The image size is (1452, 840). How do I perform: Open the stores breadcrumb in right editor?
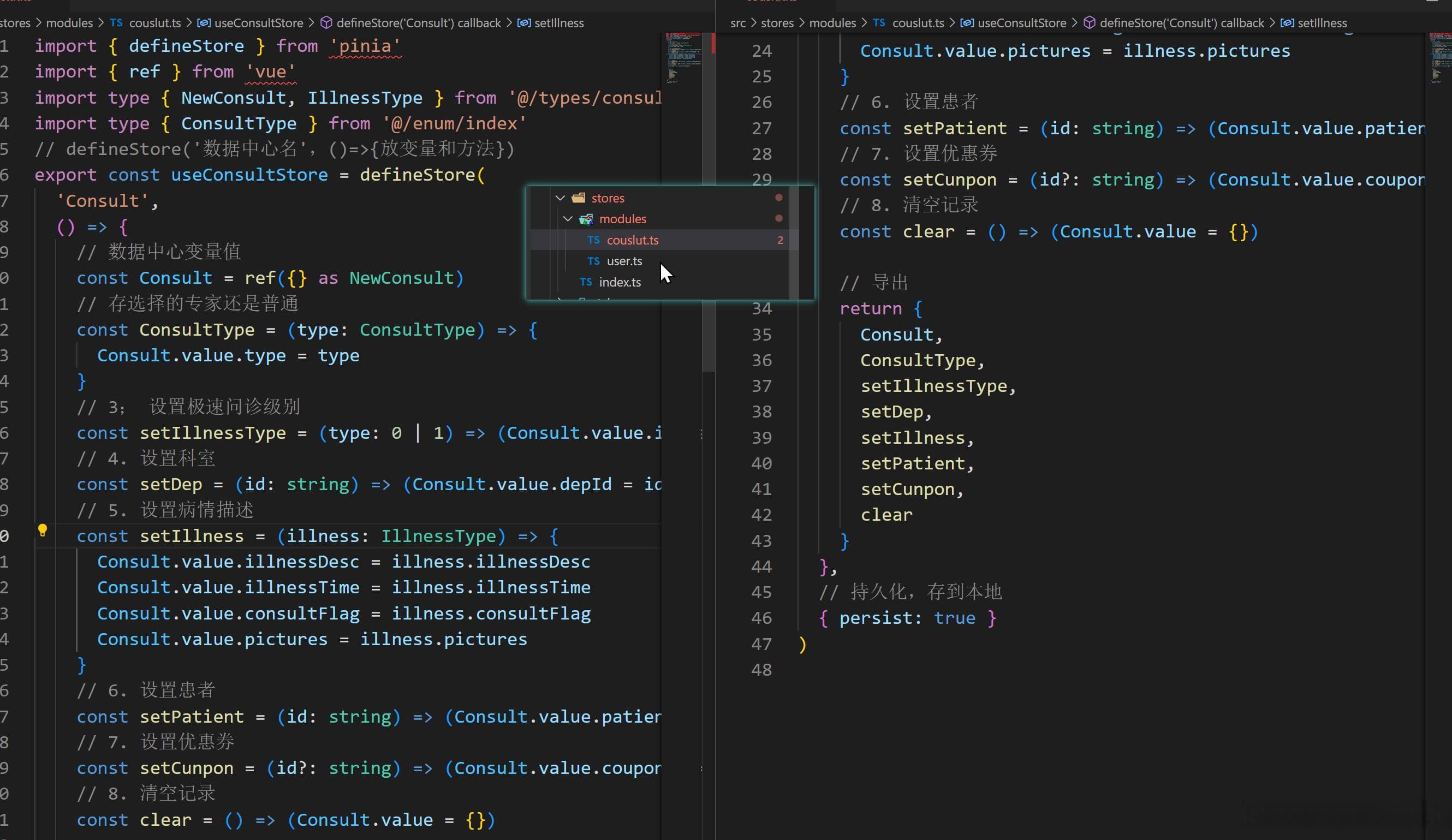777,23
